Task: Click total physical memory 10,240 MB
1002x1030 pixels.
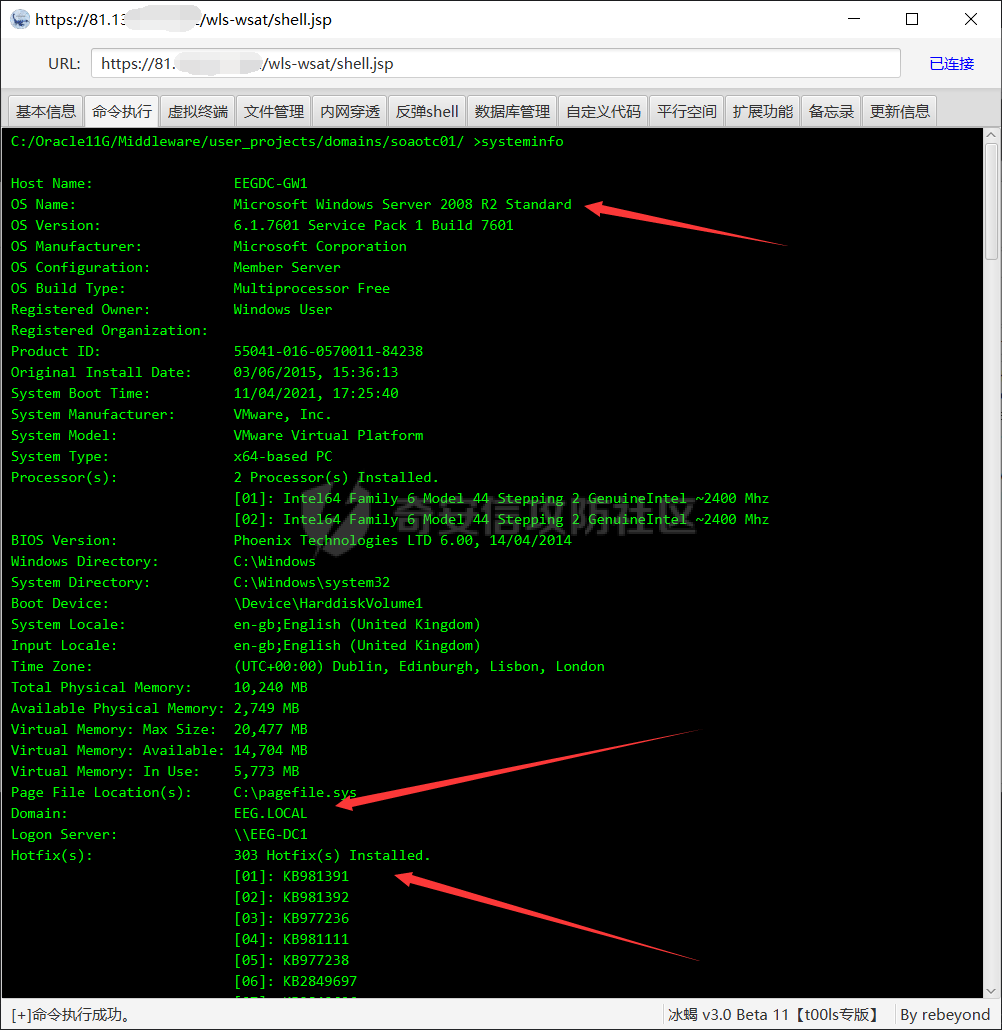Action: click(x=271, y=688)
